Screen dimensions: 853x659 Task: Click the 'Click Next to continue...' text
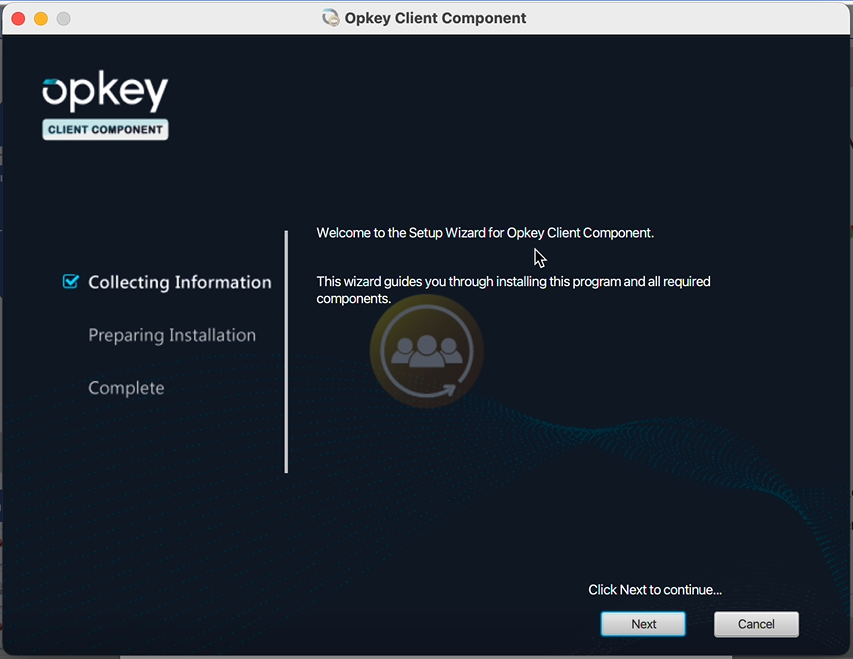[x=655, y=590]
